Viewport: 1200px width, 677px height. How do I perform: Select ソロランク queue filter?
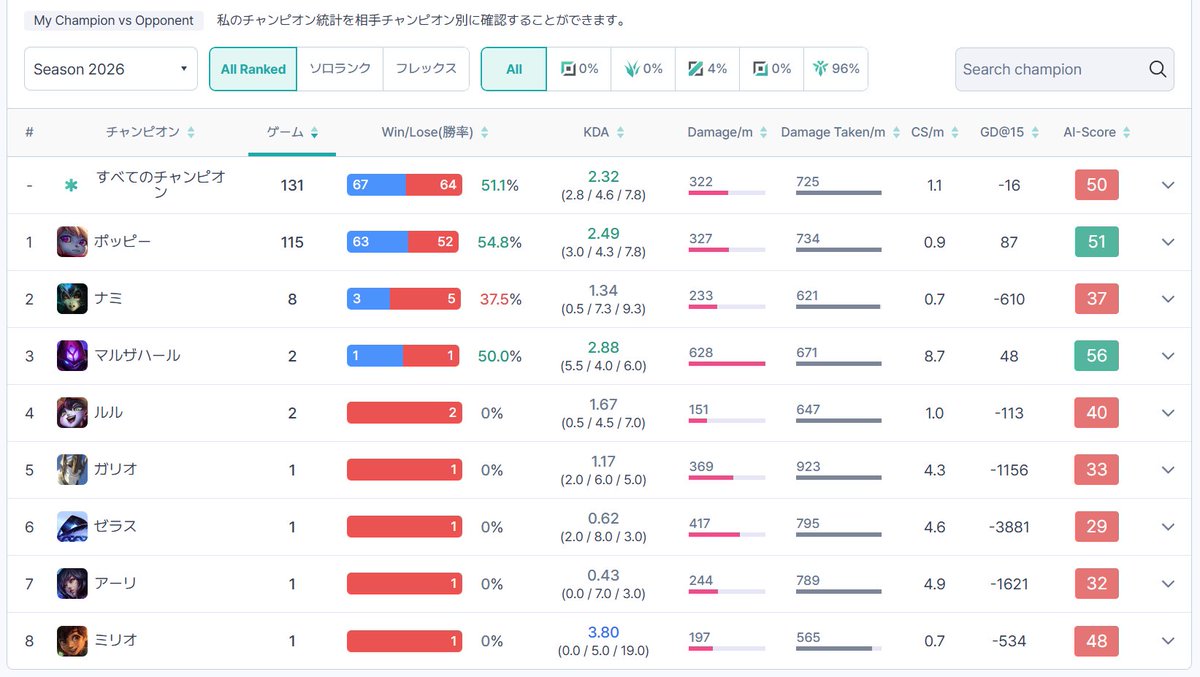click(x=340, y=69)
